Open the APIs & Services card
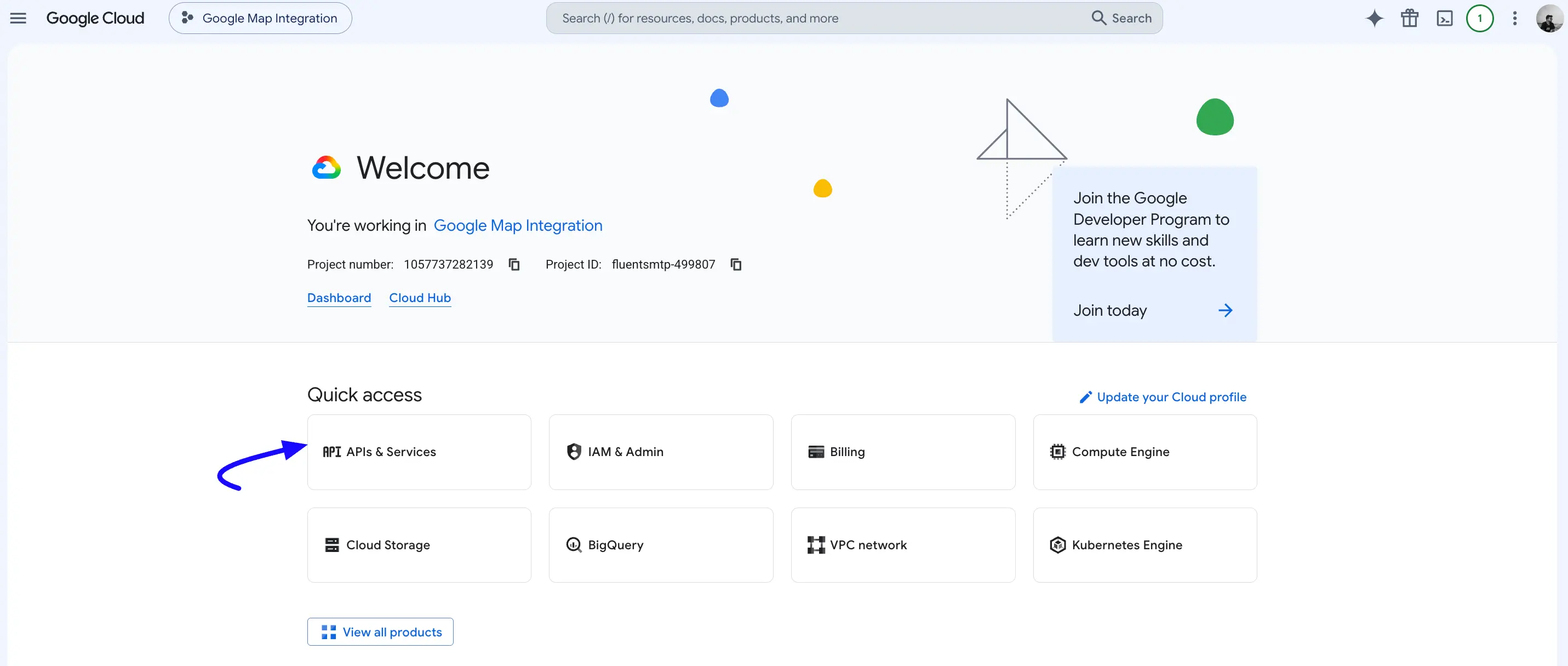 419,452
